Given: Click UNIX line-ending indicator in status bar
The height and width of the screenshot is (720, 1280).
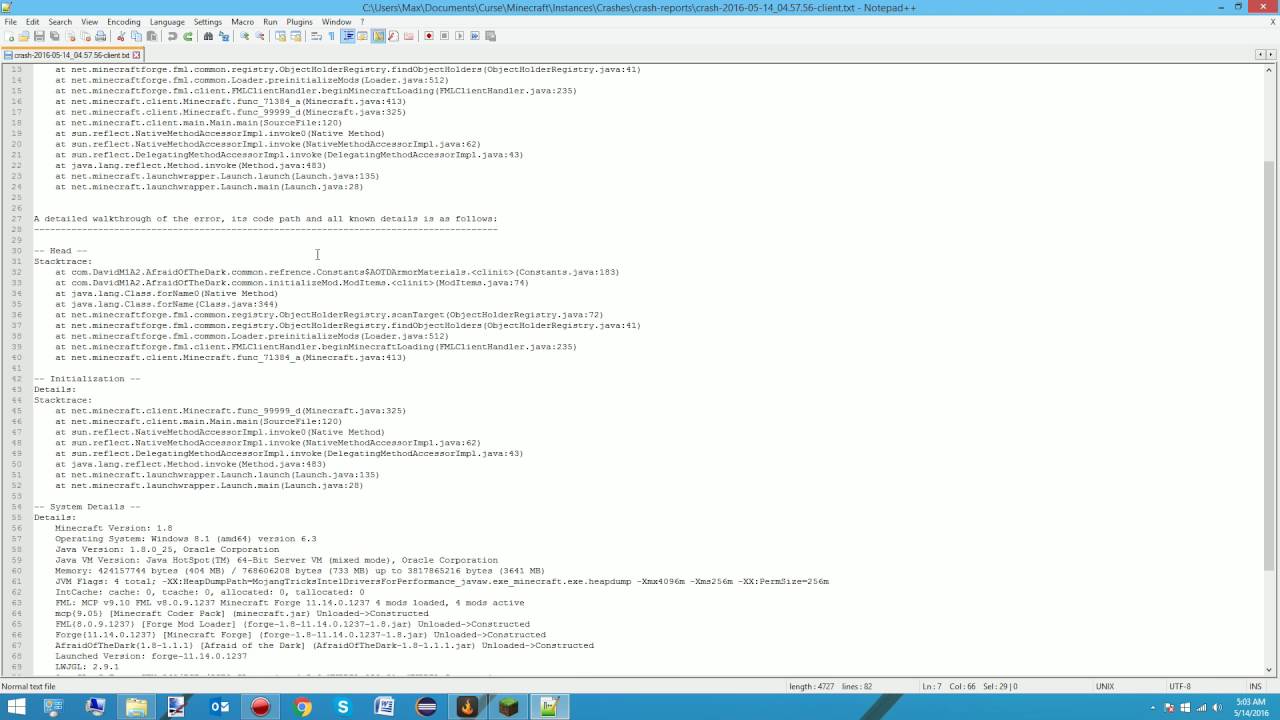Looking at the screenshot, I should point(1105,686).
